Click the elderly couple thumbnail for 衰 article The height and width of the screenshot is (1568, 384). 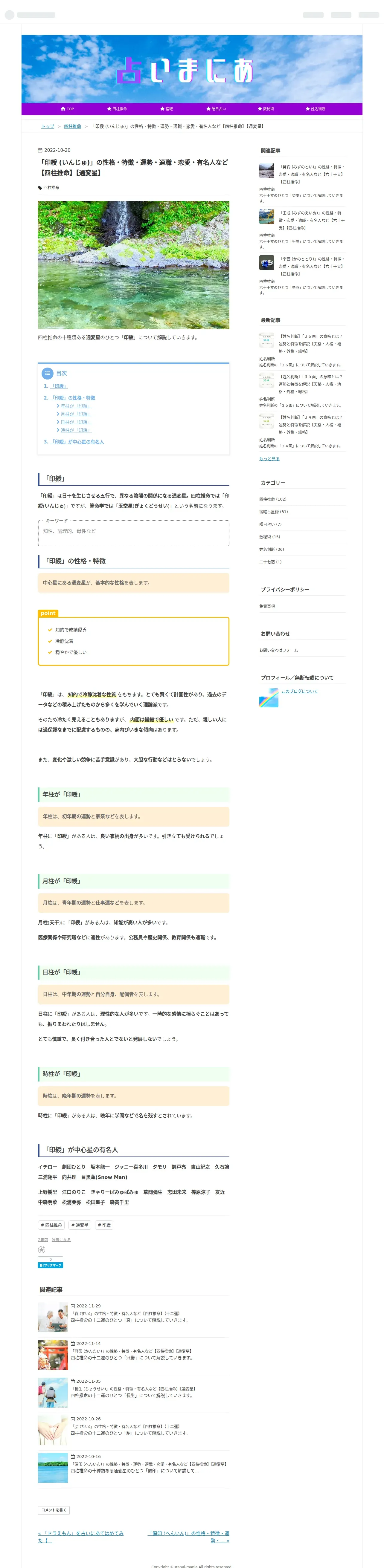(53, 1318)
